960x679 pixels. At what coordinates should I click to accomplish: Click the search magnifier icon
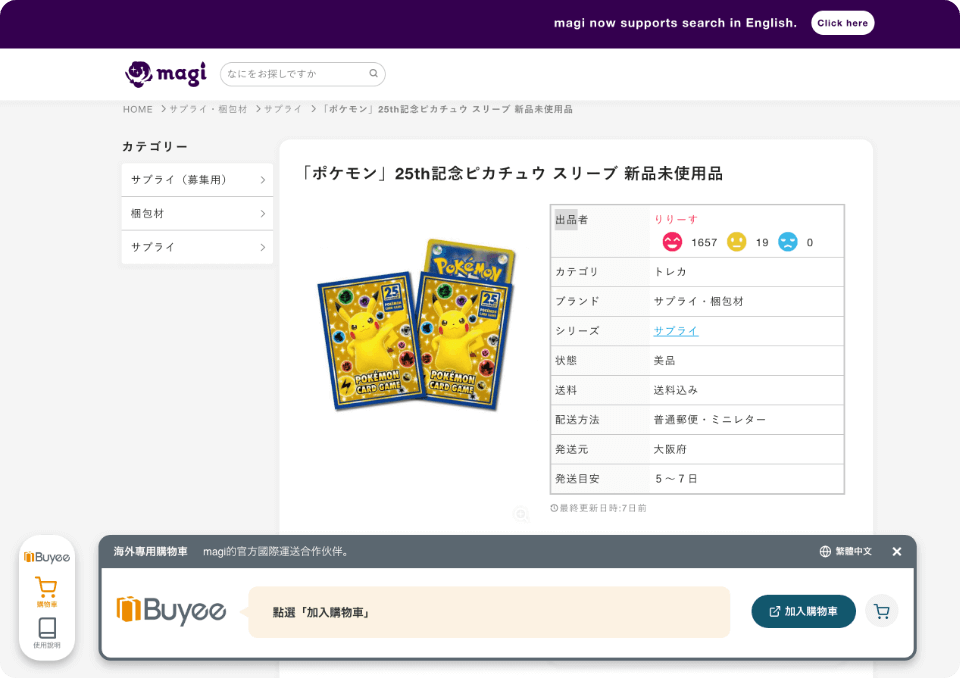[373, 73]
